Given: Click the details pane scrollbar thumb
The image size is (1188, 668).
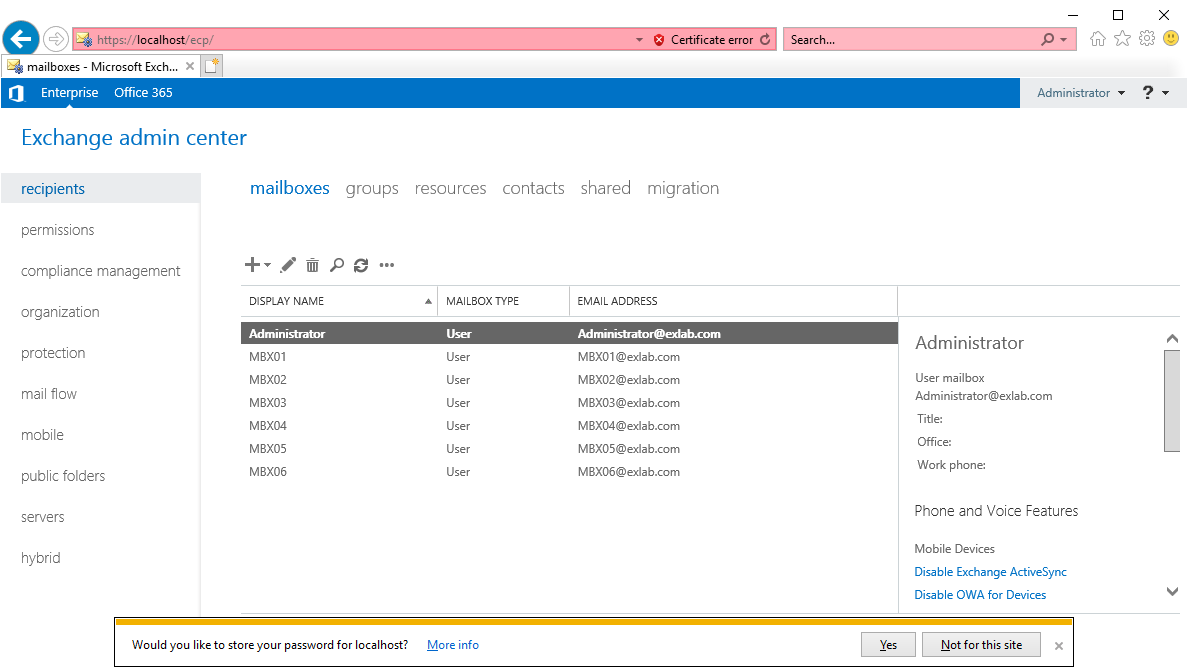Looking at the screenshot, I should (x=1171, y=401).
